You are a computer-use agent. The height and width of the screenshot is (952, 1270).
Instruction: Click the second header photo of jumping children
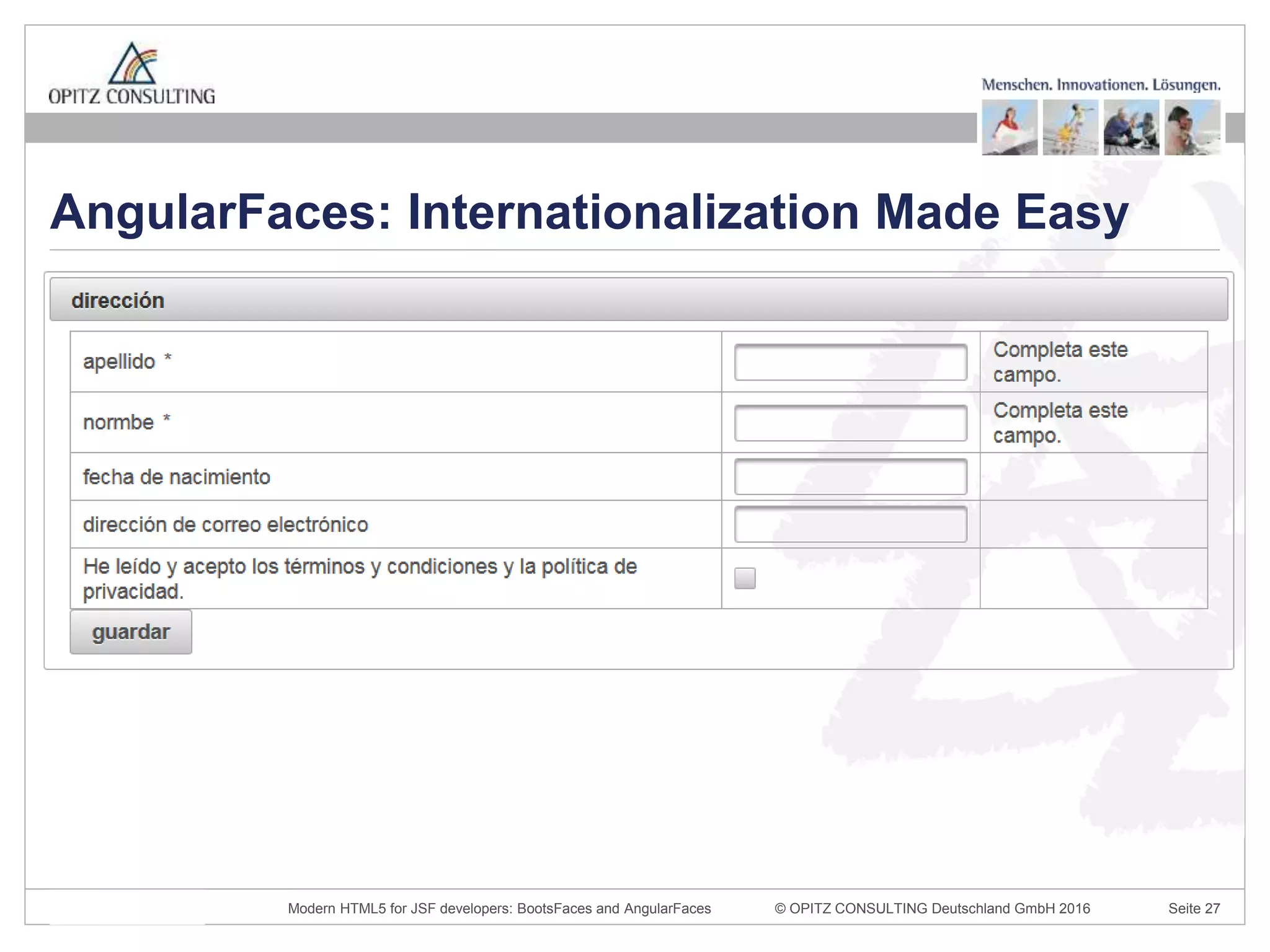pyautogui.click(x=1070, y=128)
